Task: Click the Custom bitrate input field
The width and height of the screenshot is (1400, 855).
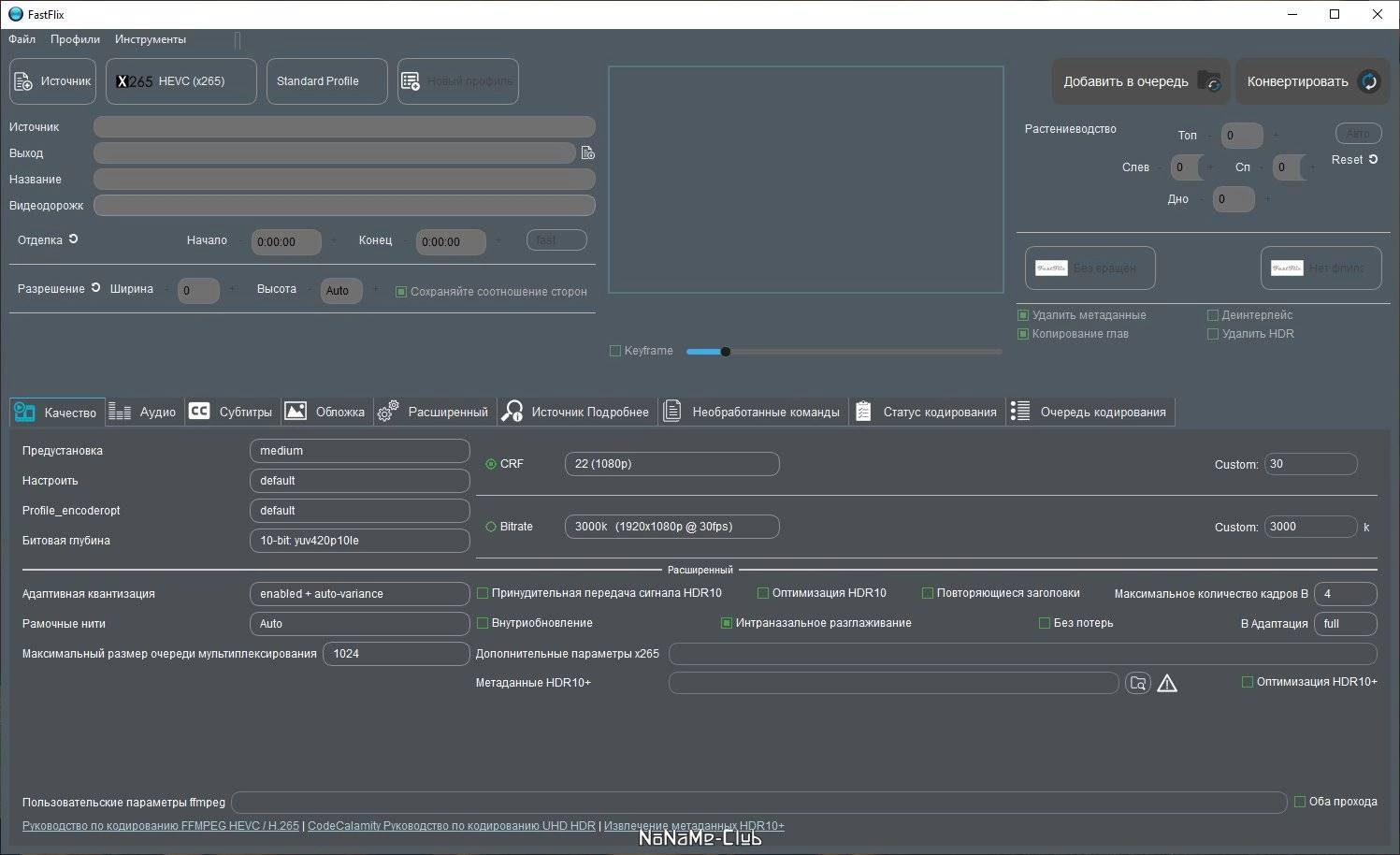Action: tap(1311, 527)
